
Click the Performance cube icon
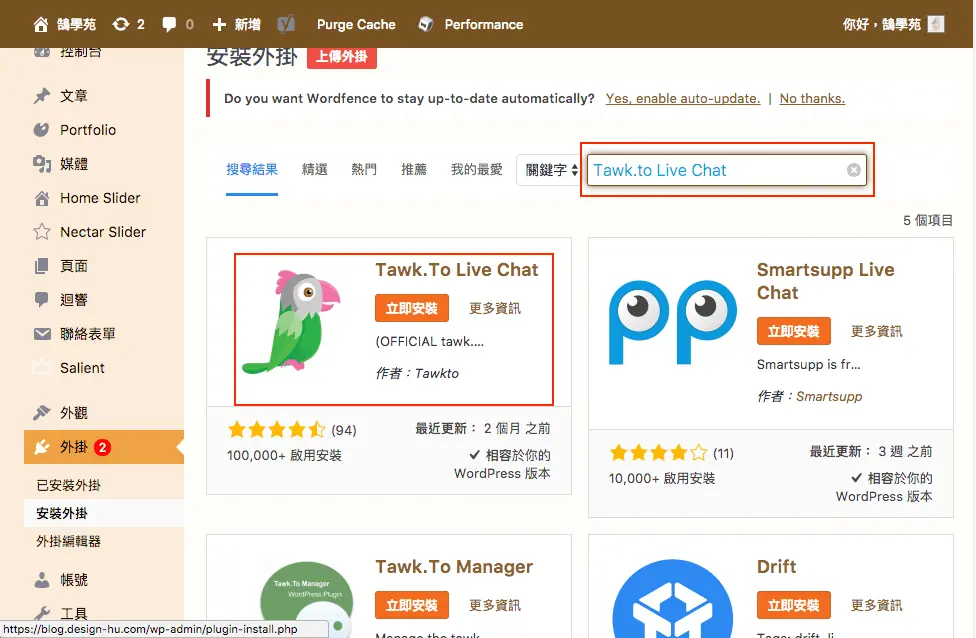point(426,24)
